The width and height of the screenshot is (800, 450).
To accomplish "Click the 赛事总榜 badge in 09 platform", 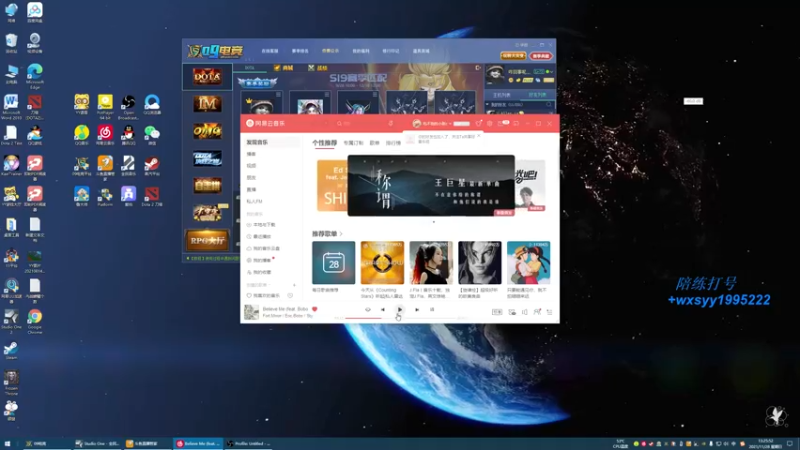I will 258,83.
